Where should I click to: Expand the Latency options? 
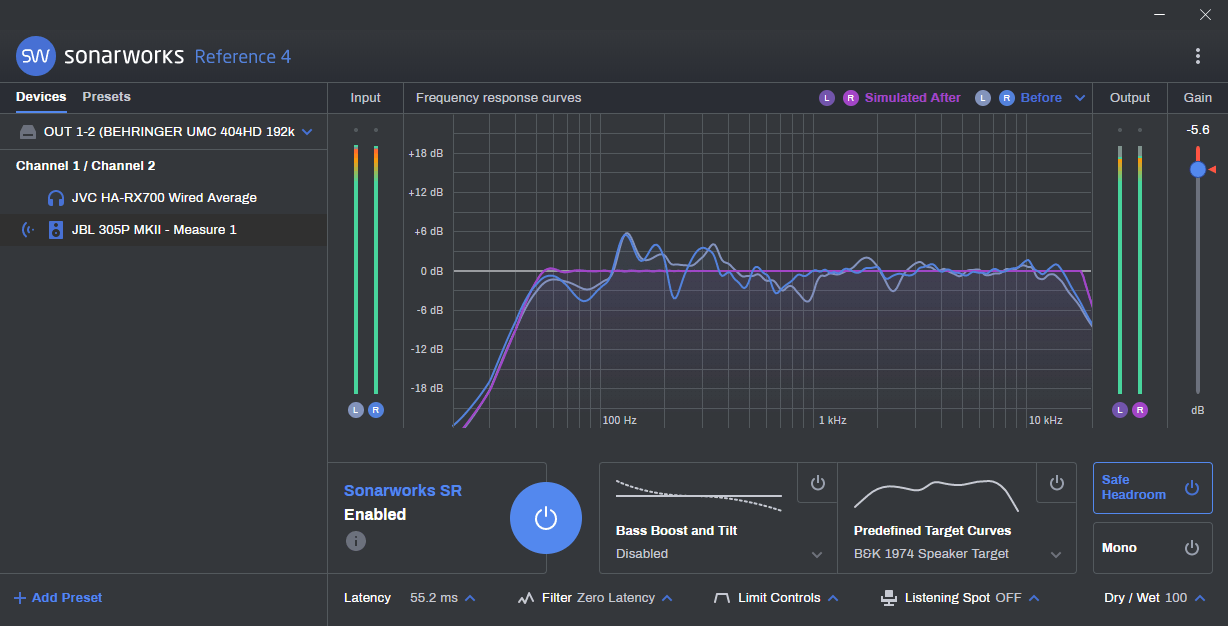(x=470, y=598)
